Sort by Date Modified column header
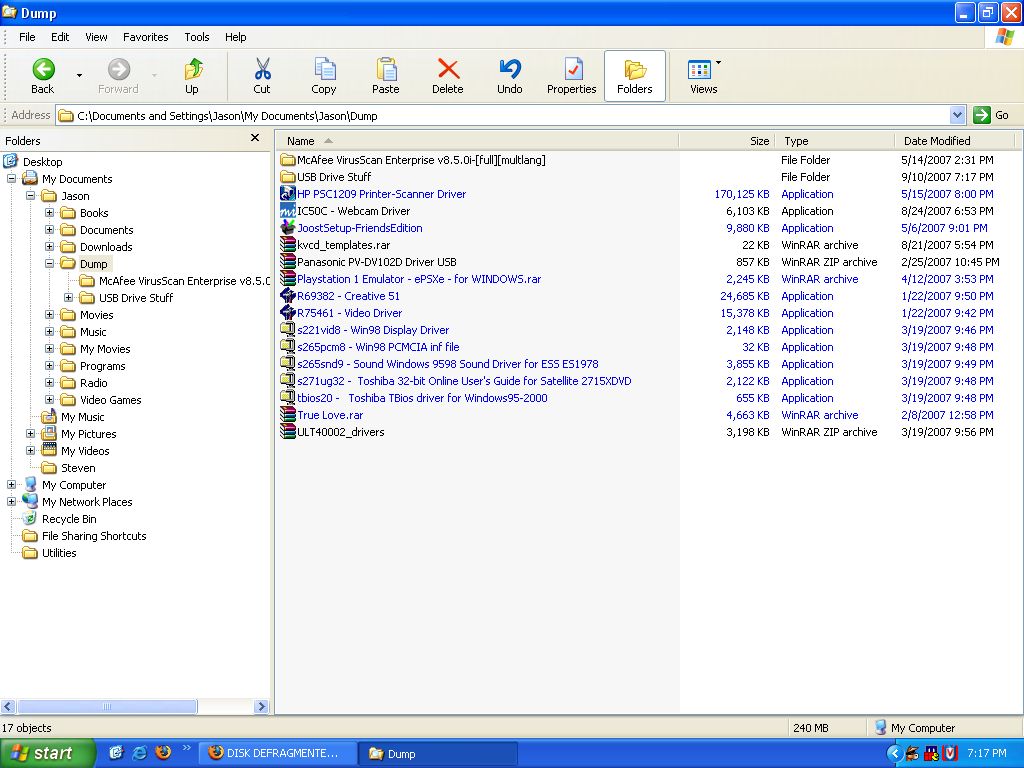The height and width of the screenshot is (768, 1024). click(x=954, y=141)
